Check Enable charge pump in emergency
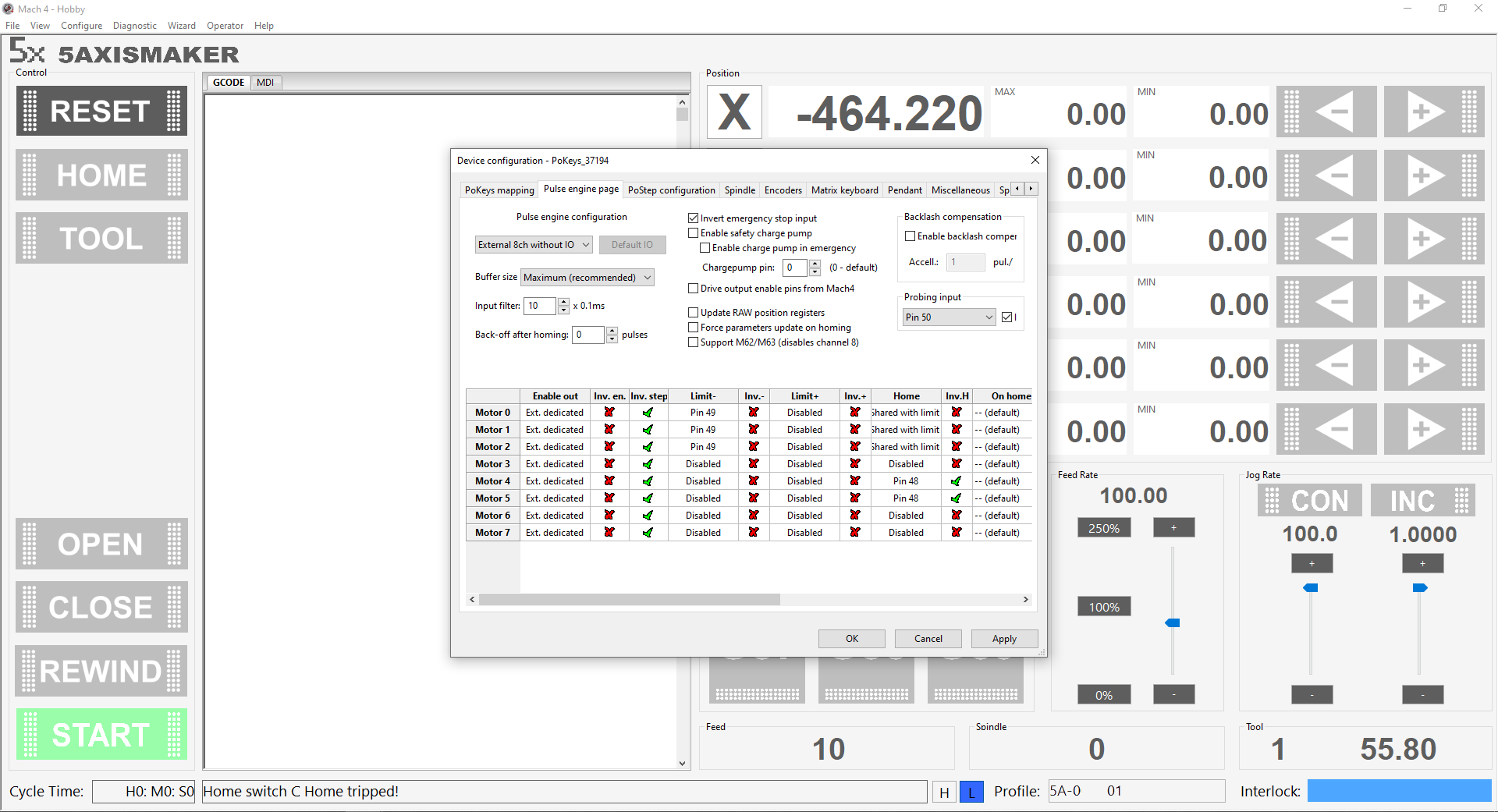This screenshot has height=812, width=1498. [x=705, y=248]
